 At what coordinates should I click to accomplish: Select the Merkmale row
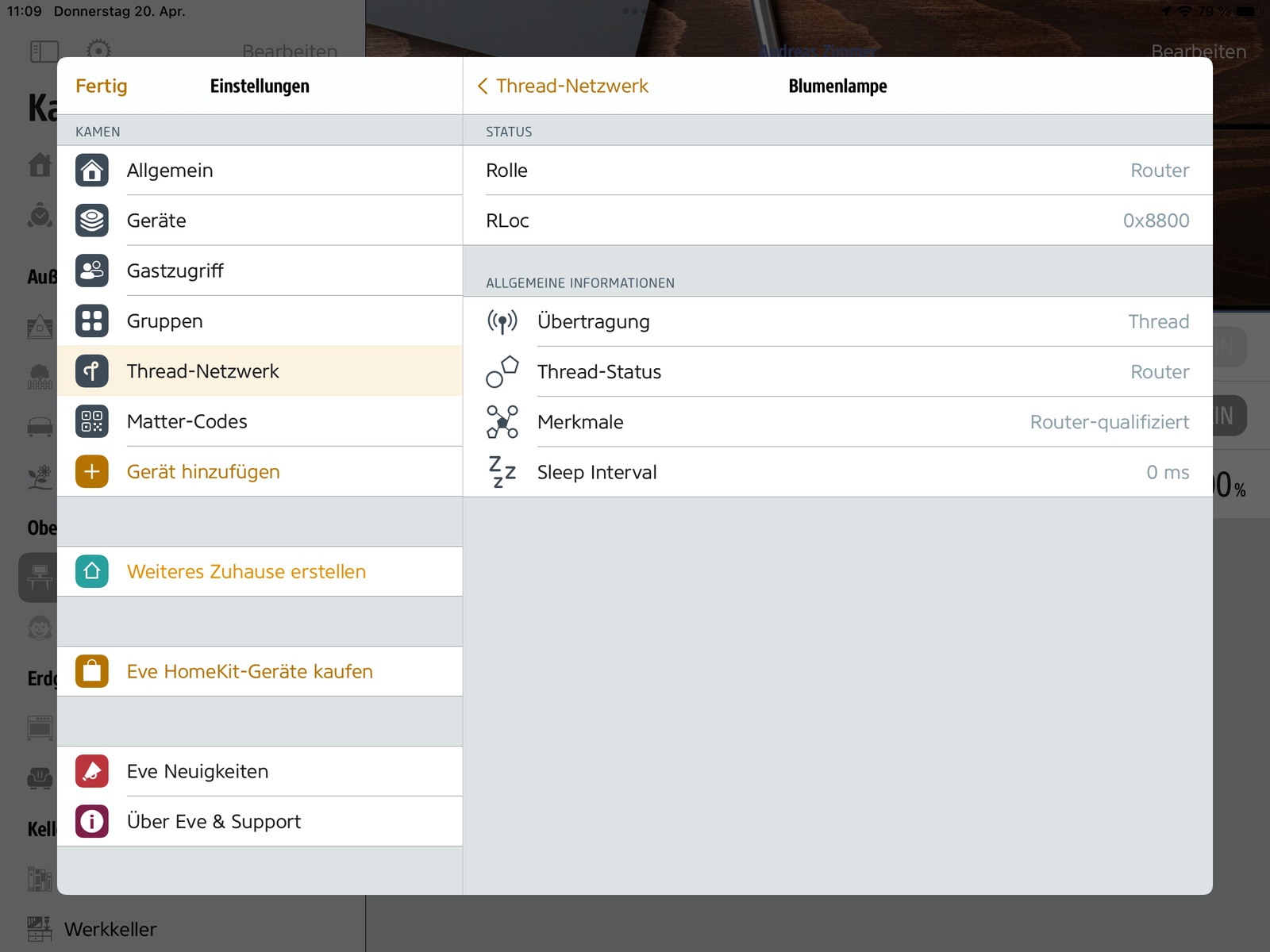(837, 422)
